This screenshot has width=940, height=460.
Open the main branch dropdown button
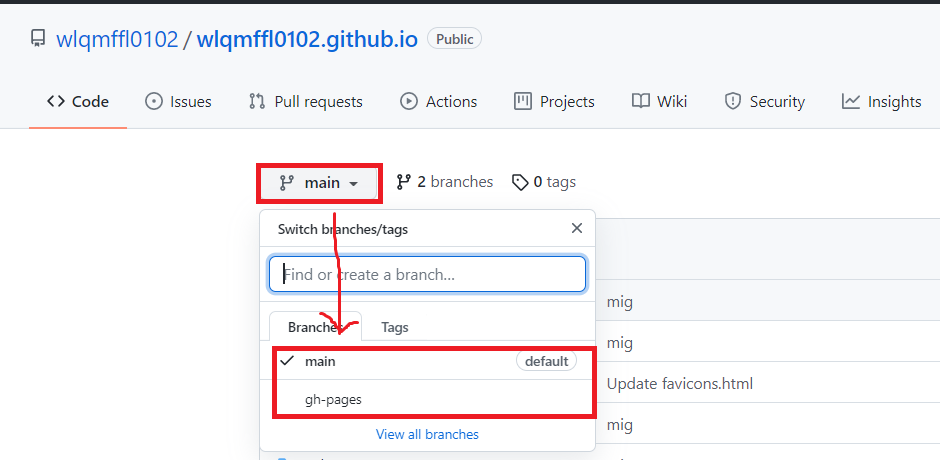319,183
